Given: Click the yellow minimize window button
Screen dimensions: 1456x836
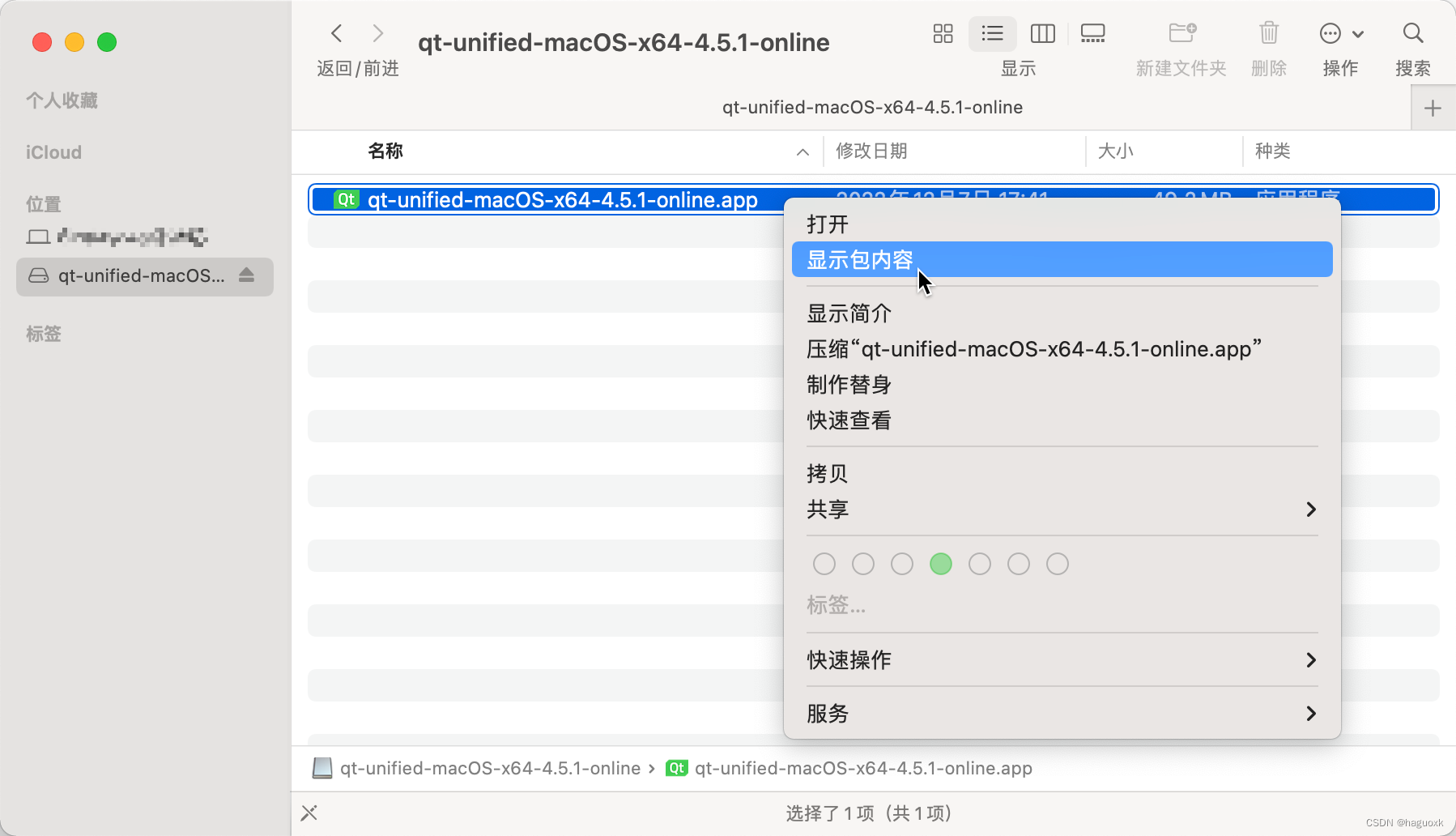Looking at the screenshot, I should pyautogui.click(x=75, y=42).
